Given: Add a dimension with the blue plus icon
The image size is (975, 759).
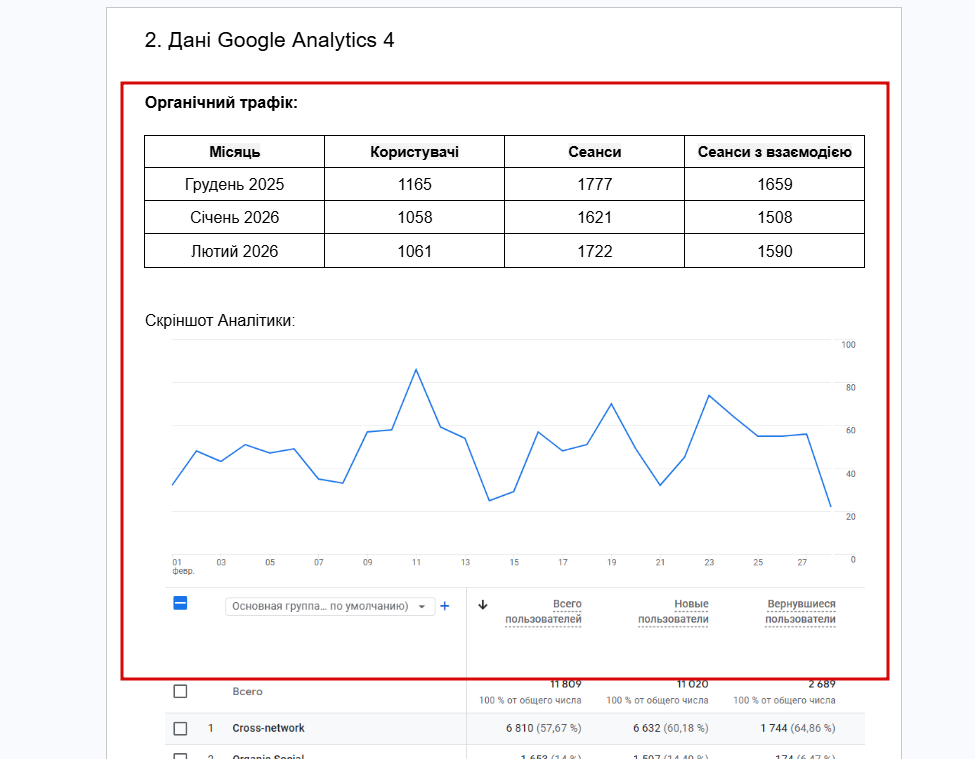Looking at the screenshot, I should pos(445,606).
